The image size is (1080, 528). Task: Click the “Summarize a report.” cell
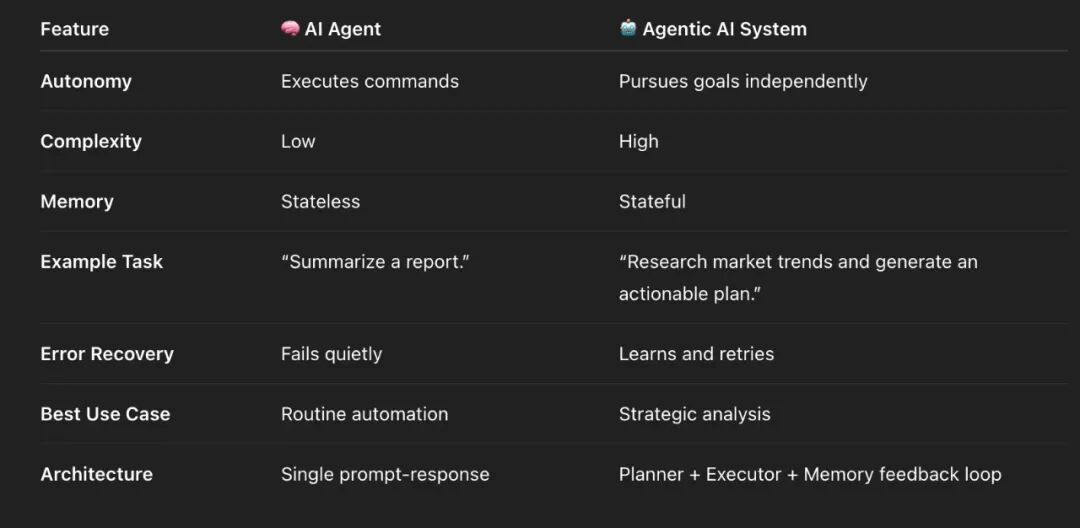pos(375,261)
